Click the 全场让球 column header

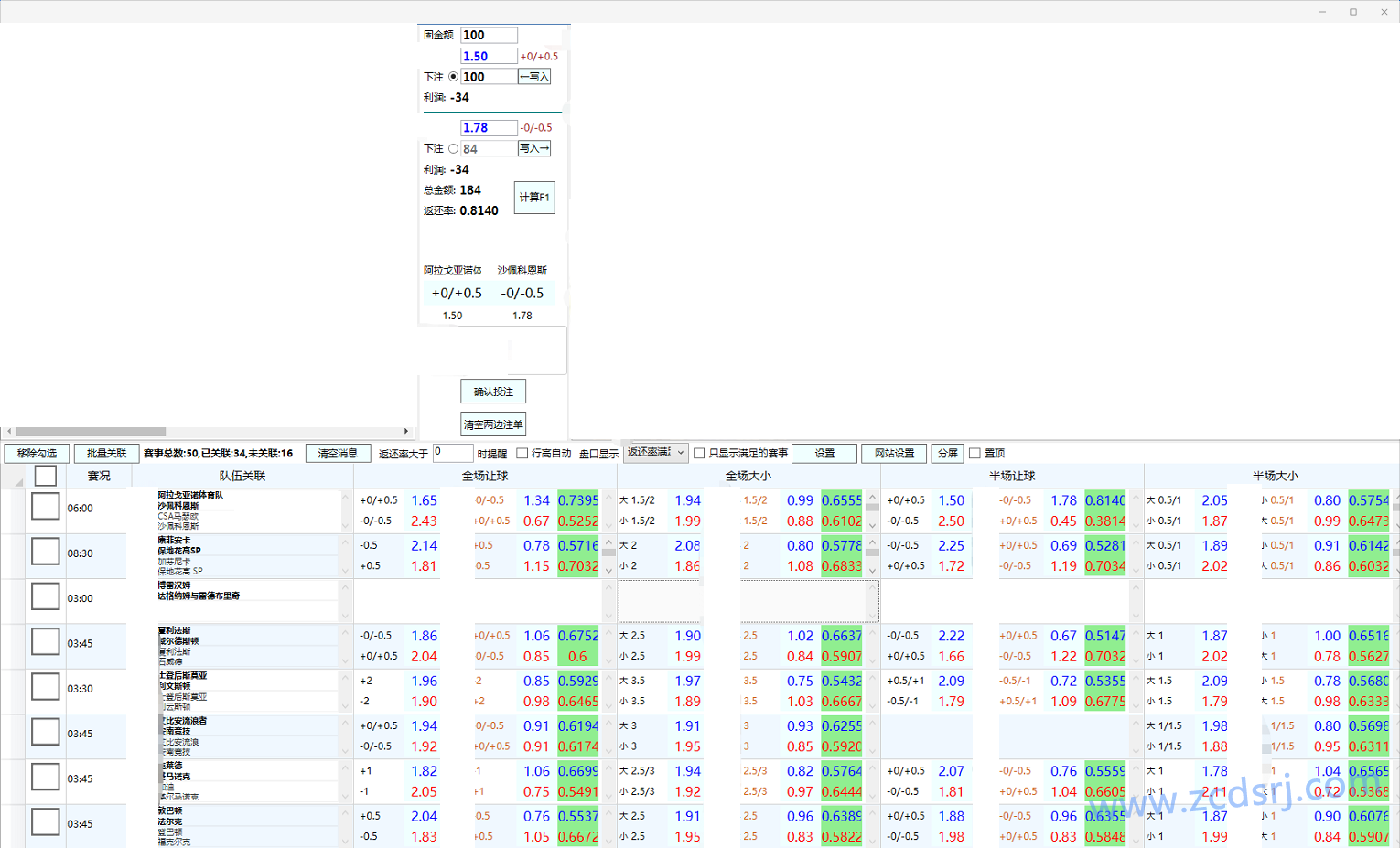(x=485, y=476)
